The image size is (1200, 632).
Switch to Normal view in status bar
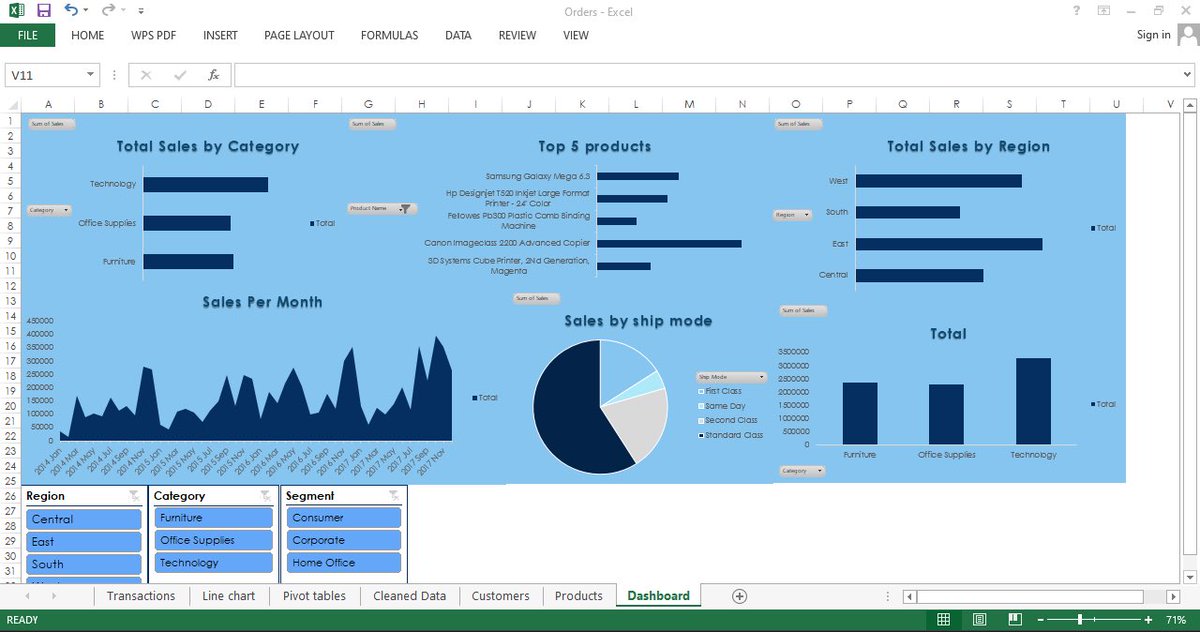(x=943, y=620)
